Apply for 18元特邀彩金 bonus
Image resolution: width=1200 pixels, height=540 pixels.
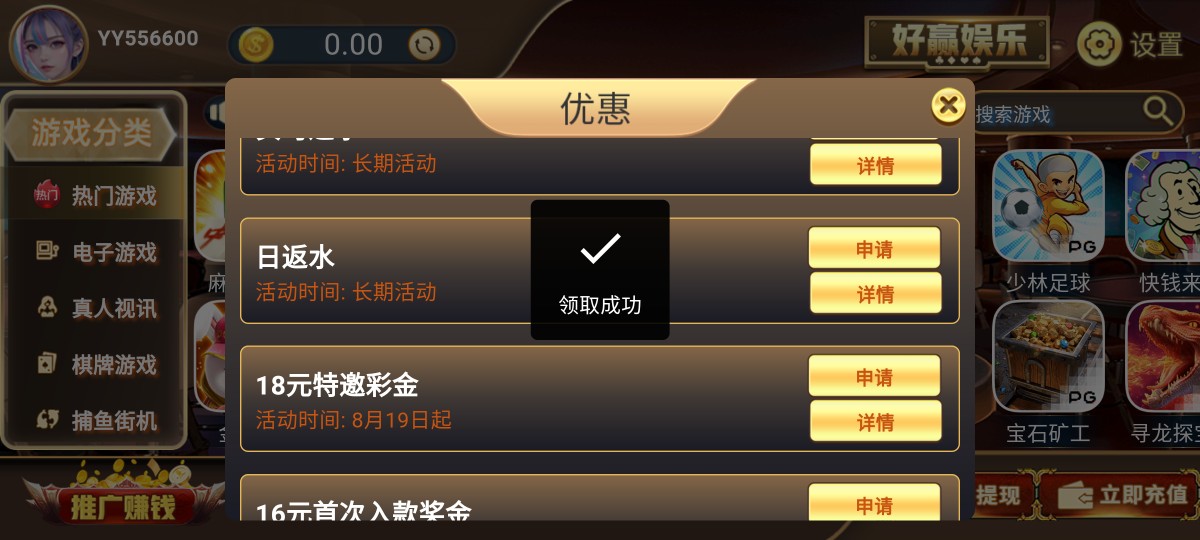click(875, 377)
